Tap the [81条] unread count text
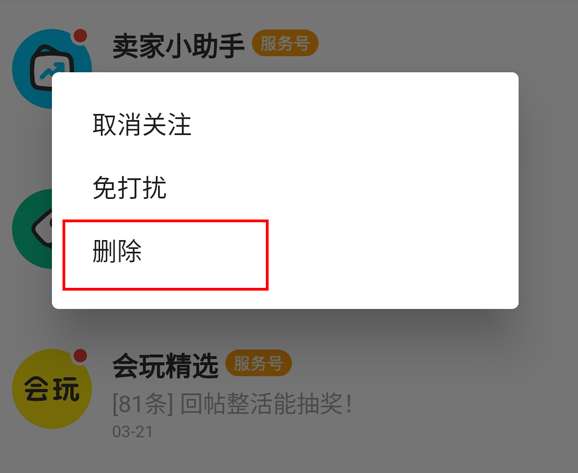This screenshot has width=578, height=473. [x=143, y=404]
